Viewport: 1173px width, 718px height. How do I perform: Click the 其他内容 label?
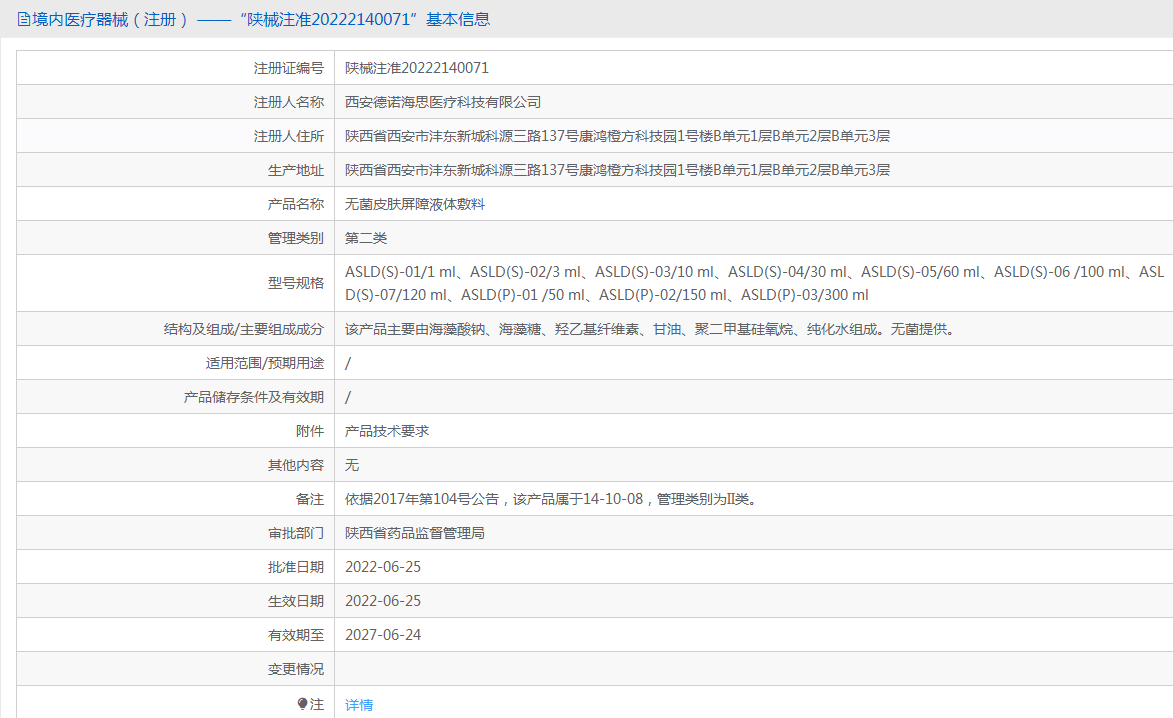coord(295,465)
